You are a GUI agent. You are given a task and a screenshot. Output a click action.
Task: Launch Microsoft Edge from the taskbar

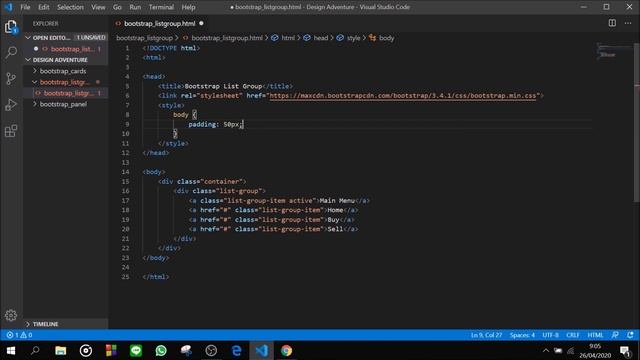pos(236,350)
